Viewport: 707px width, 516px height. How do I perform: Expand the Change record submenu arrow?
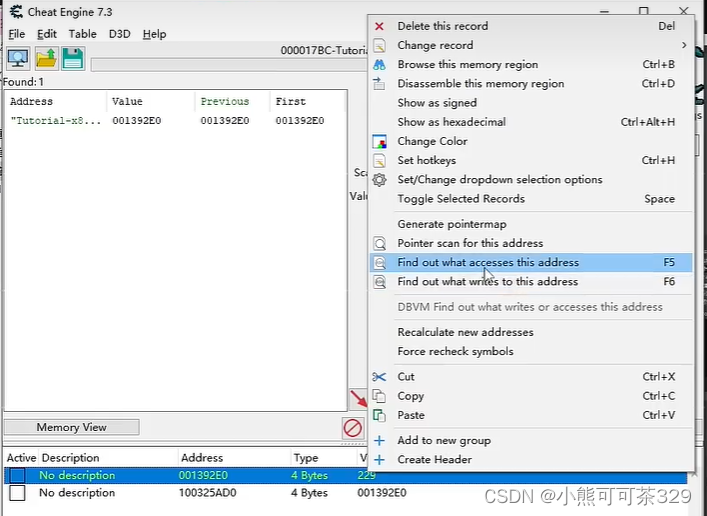click(684, 45)
